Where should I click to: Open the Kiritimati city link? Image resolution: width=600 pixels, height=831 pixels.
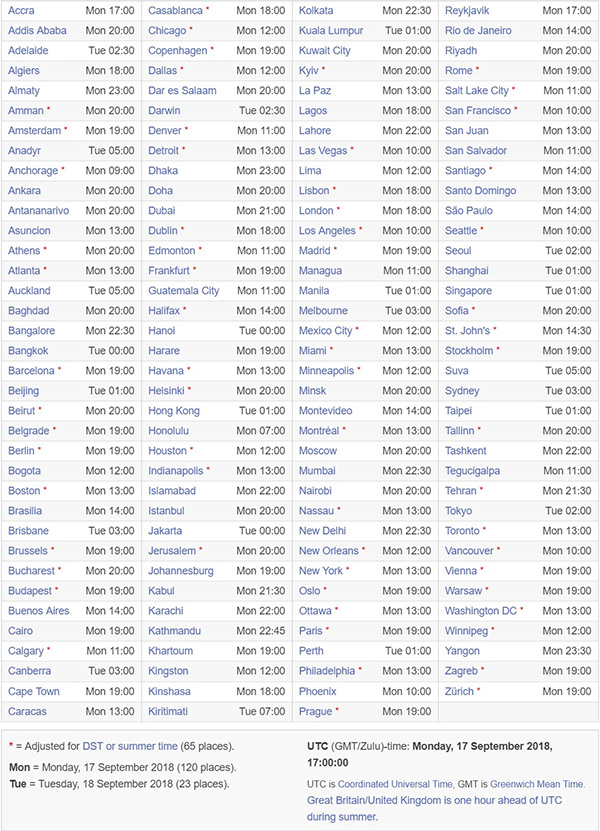168,711
